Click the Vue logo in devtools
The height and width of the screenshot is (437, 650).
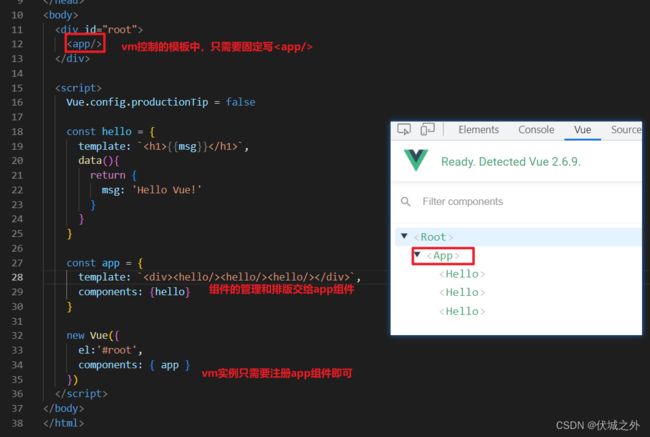pyautogui.click(x=416, y=160)
